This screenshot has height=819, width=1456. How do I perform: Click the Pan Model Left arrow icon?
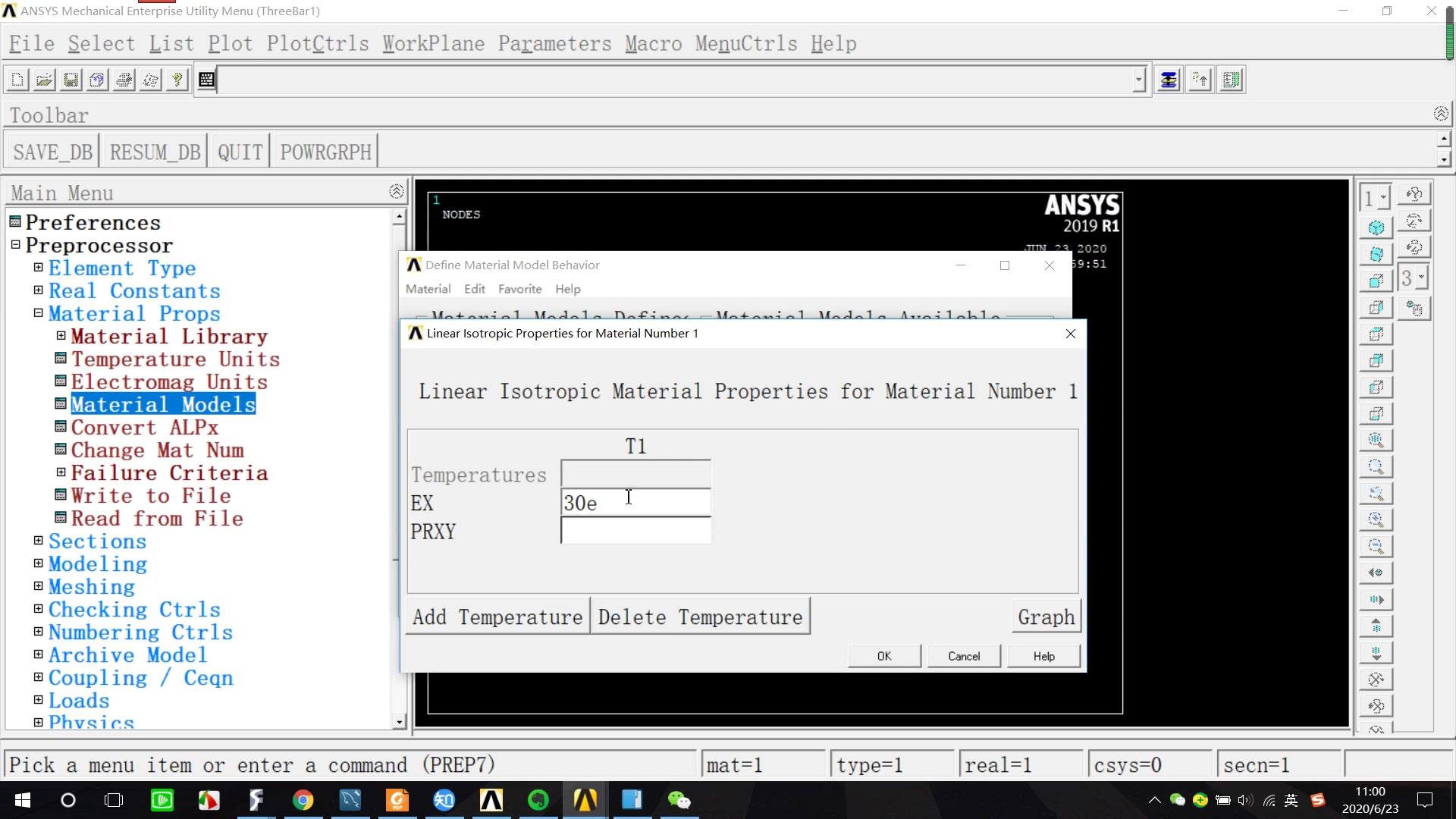coord(1376,573)
